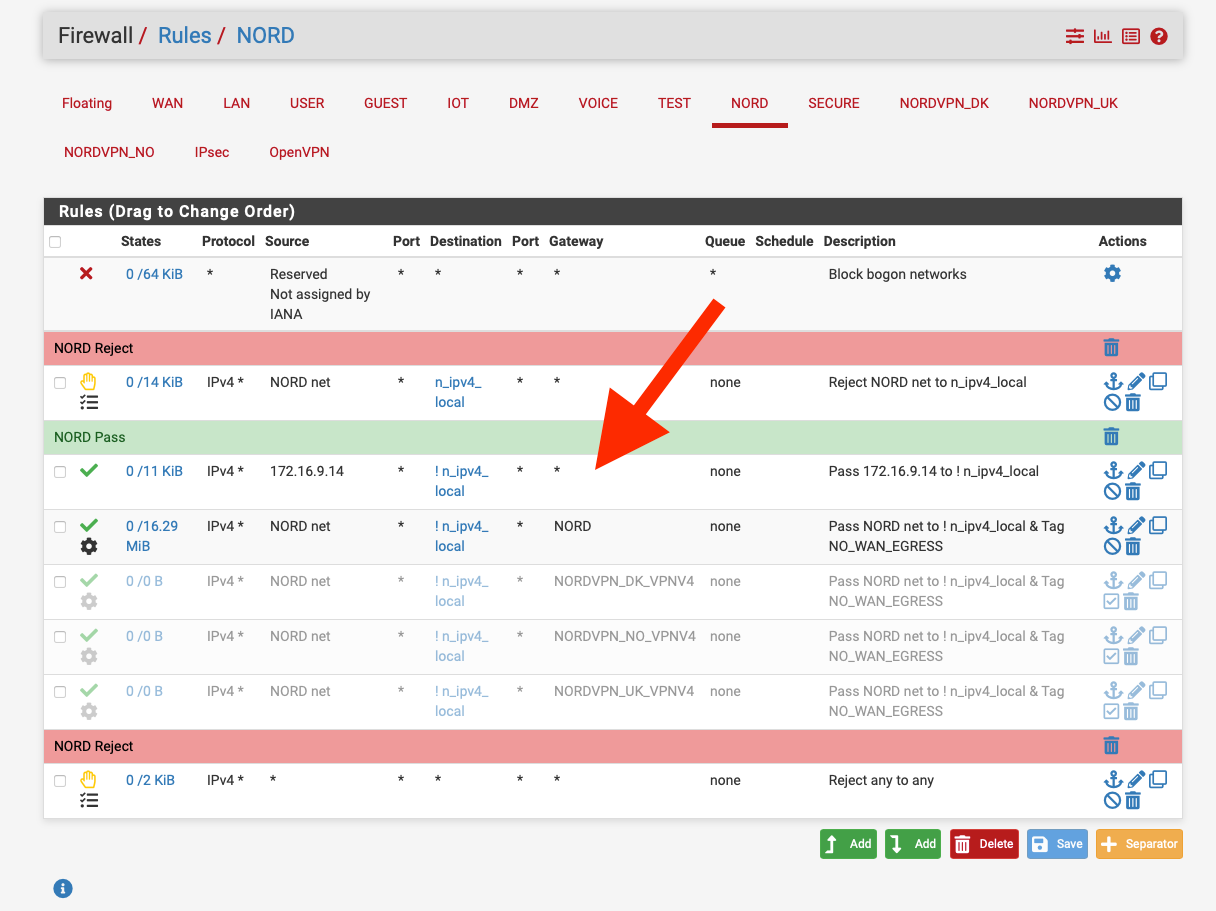Screen dimensions: 1216x911
Task: Click the red Delete button
Action: [984, 844]
